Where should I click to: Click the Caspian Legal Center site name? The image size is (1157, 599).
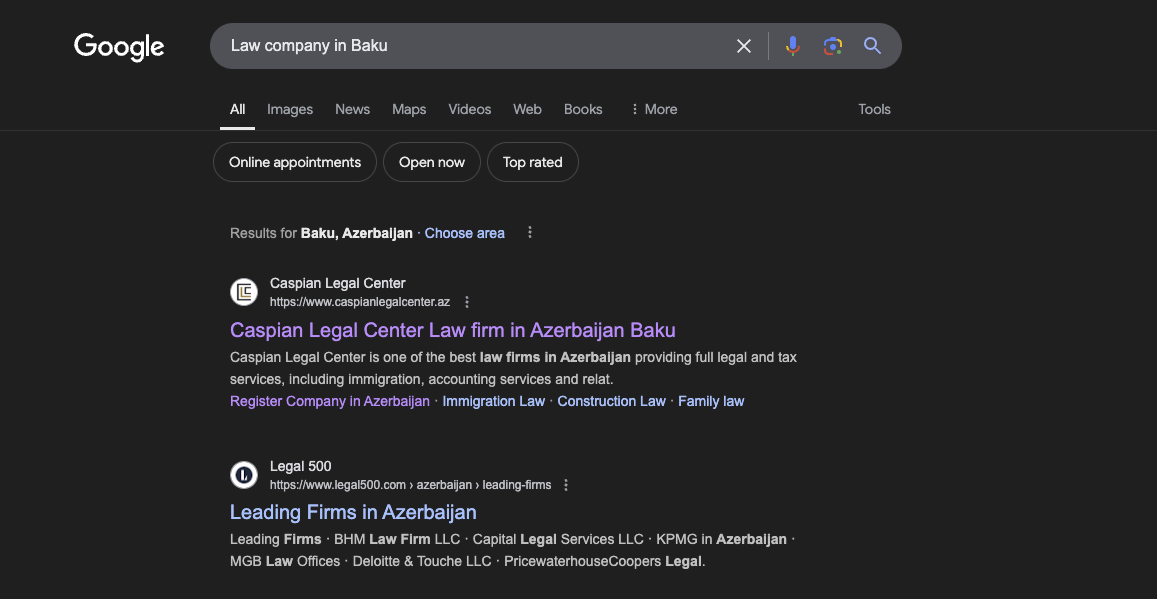tap(338, 283)
